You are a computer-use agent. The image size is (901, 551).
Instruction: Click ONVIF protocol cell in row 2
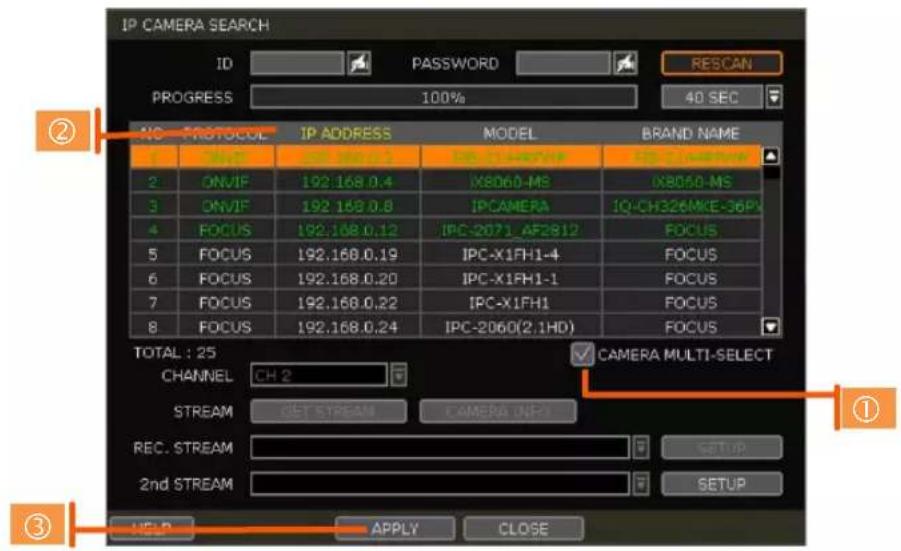226,182
